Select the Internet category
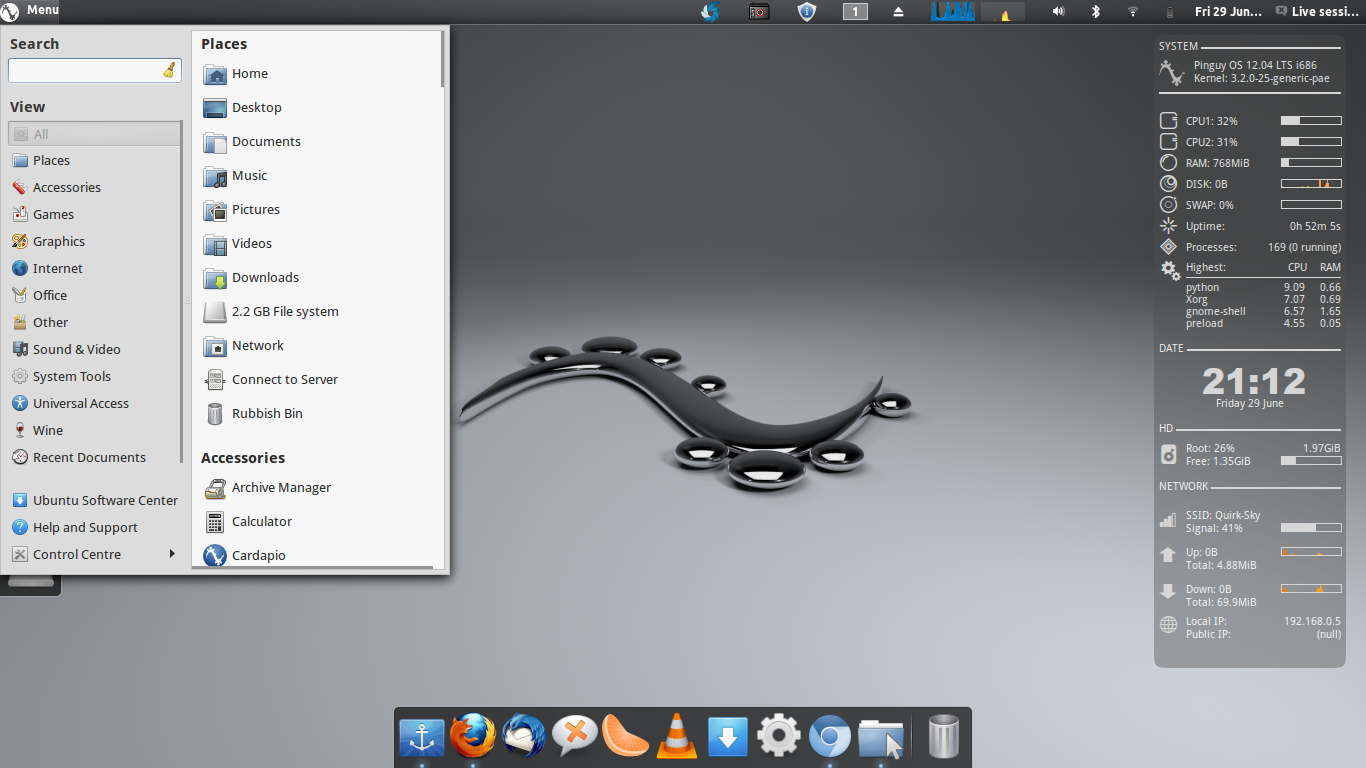 [58, 268]
